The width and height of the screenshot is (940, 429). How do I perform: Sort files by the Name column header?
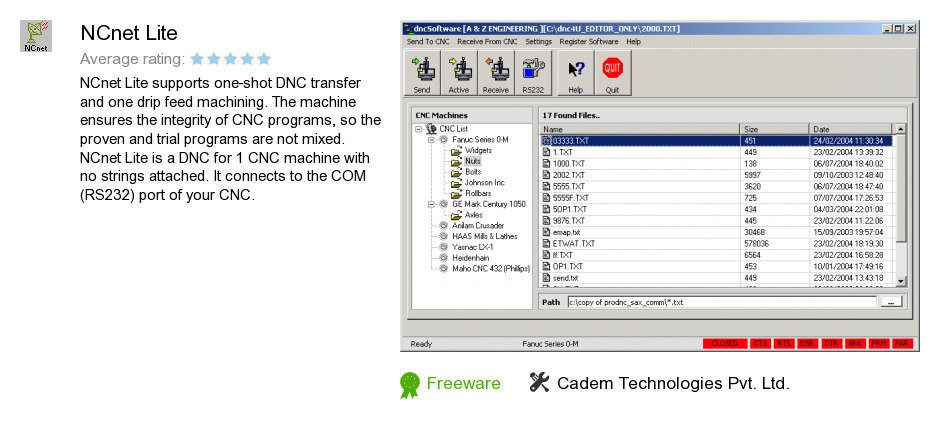point(640,129)
